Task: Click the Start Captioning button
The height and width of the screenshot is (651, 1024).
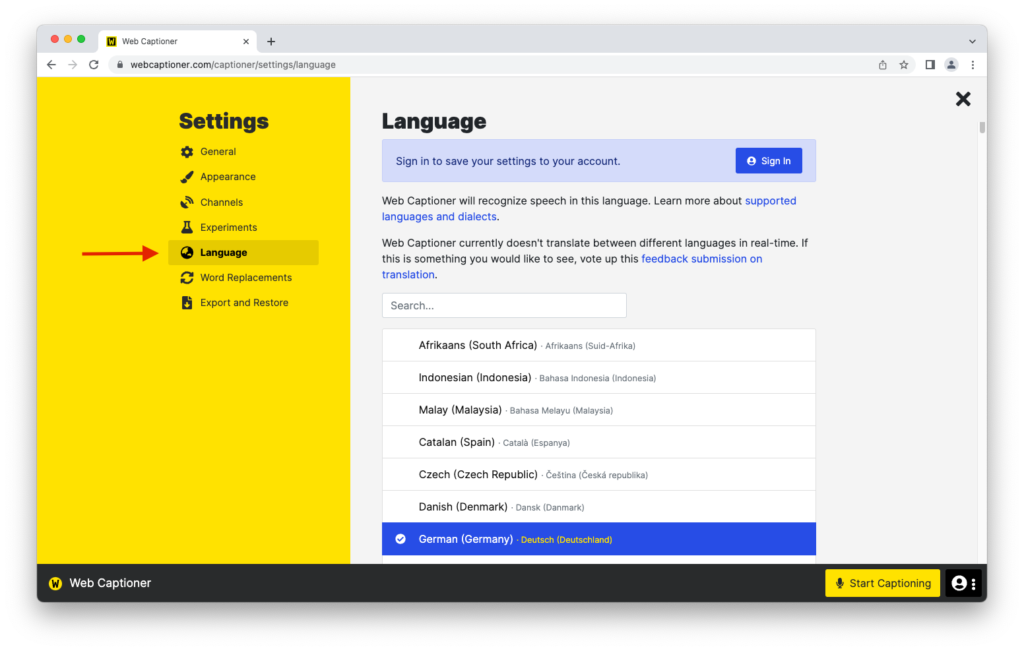Action: (x=882, y=583)
